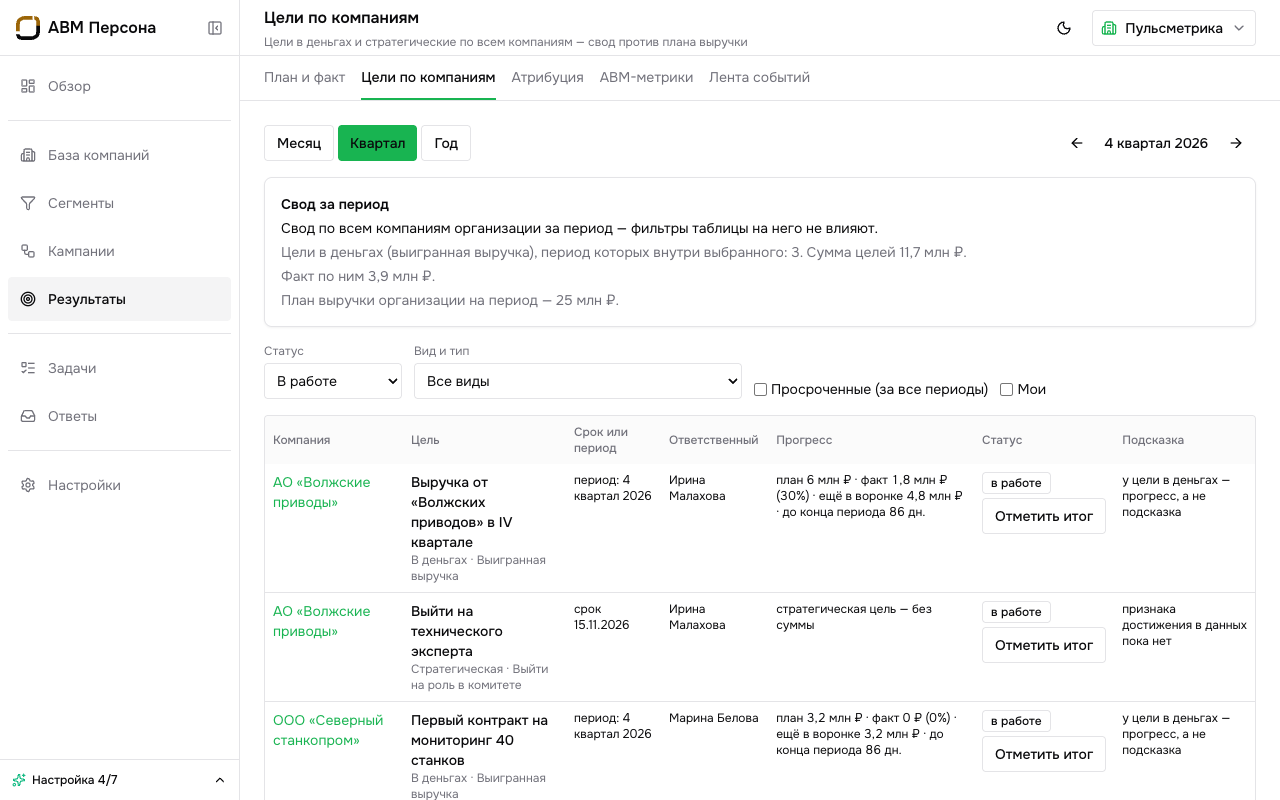Check the Мои checkbox
This screenshot has width=1280, height=800.
click(x=1006, y=389)
